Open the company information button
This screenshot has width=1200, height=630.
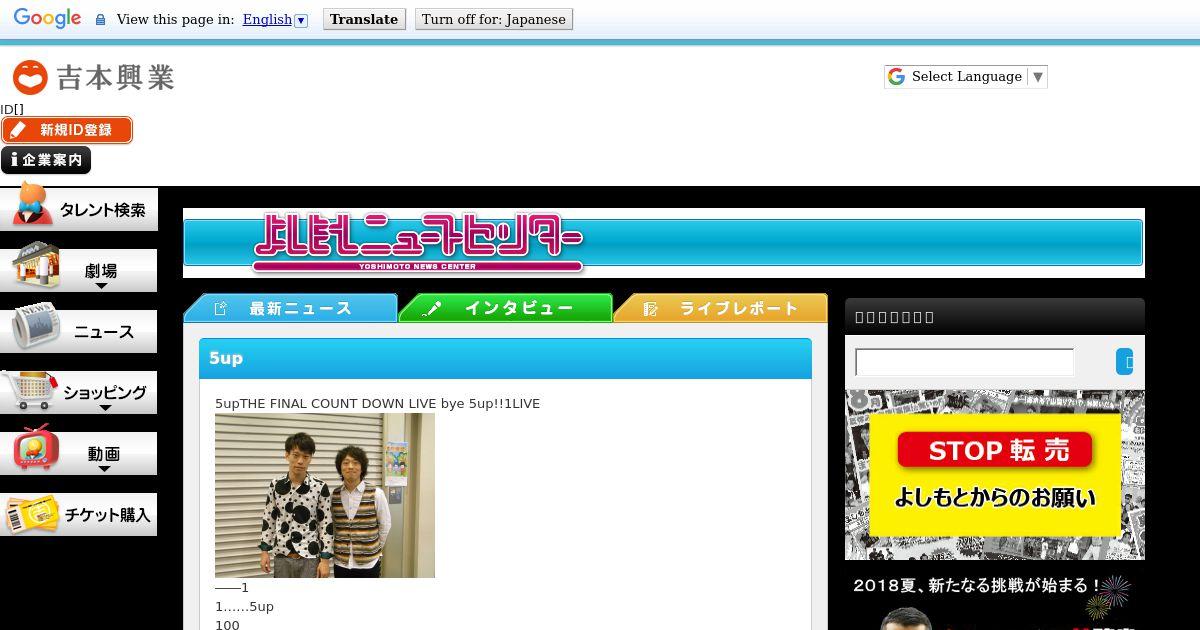pyautogui.click(x=46, y=160)
